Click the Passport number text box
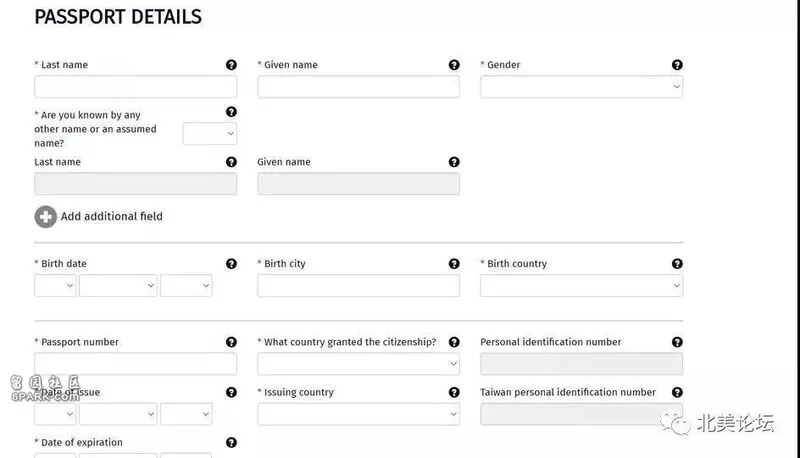This screenshot has height=458, width=800. click(x=136, y=364)
